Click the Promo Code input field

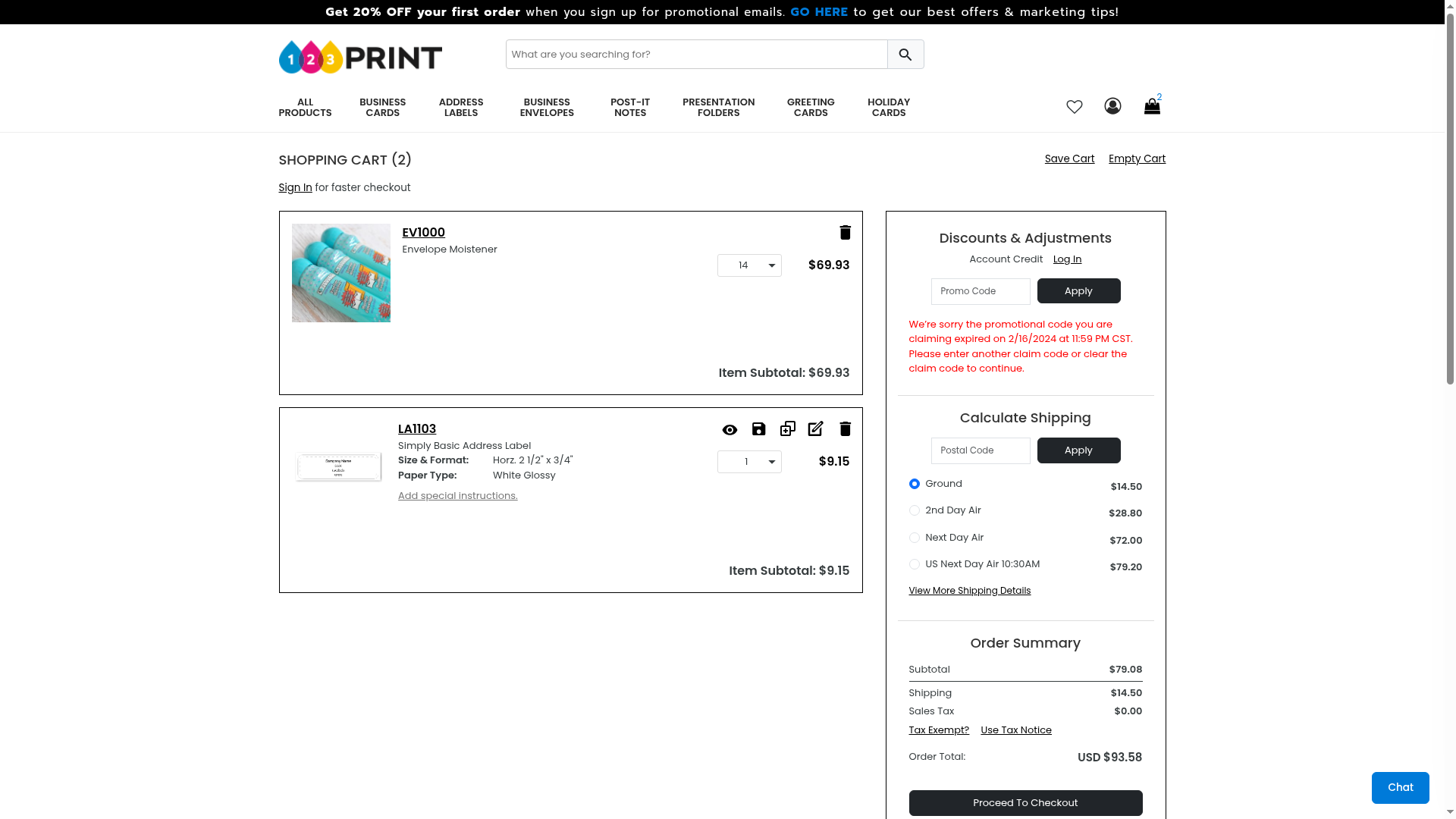point(980,291)
